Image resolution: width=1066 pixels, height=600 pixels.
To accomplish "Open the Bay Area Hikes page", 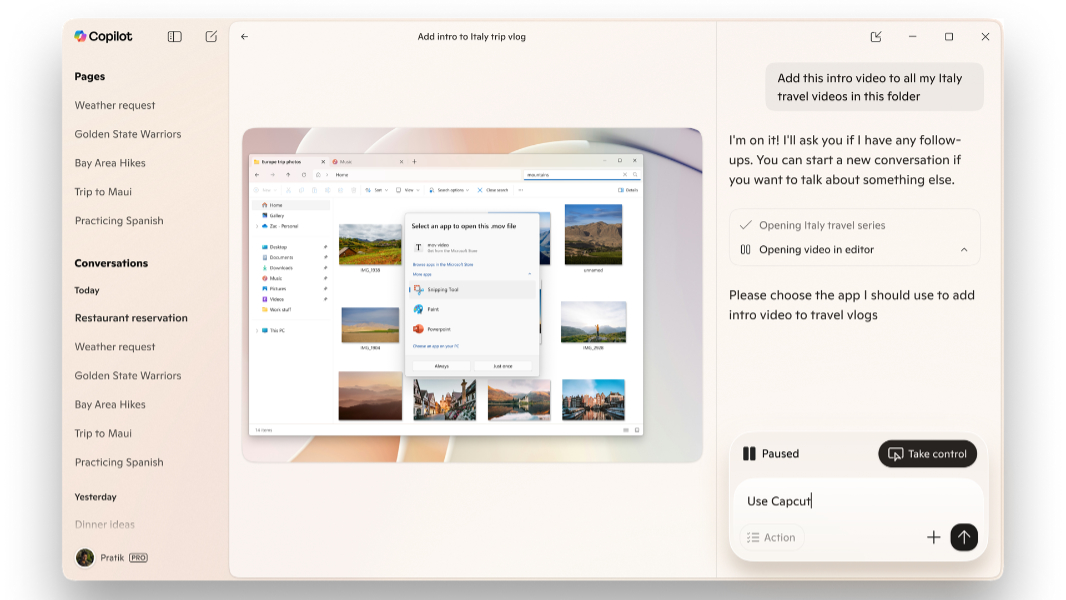I will pos(110,163).
